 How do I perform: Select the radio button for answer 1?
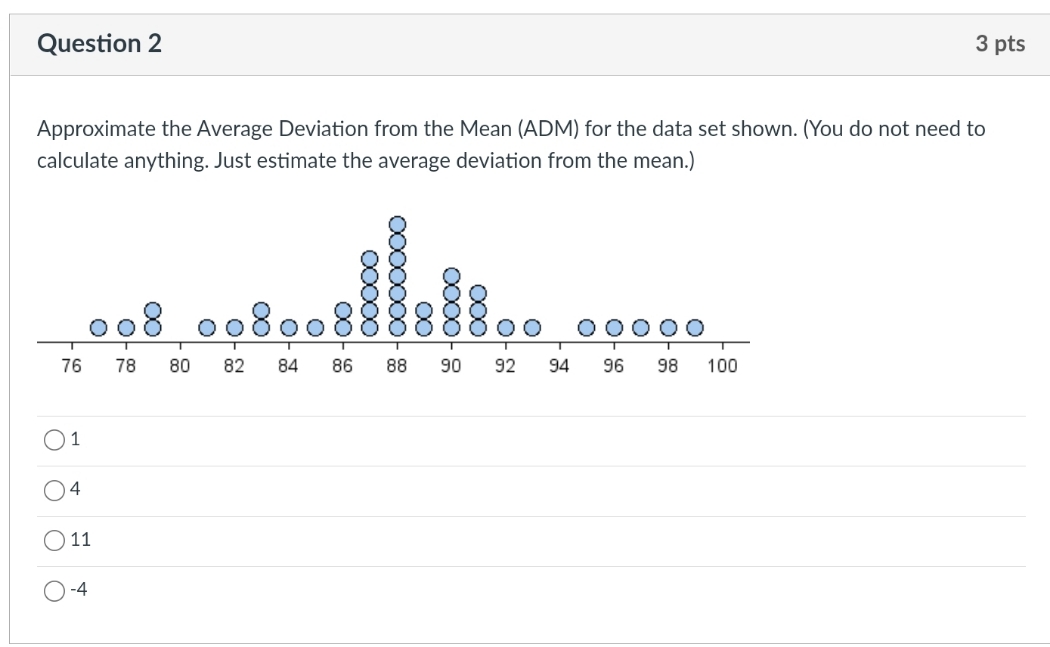[52, 437]
